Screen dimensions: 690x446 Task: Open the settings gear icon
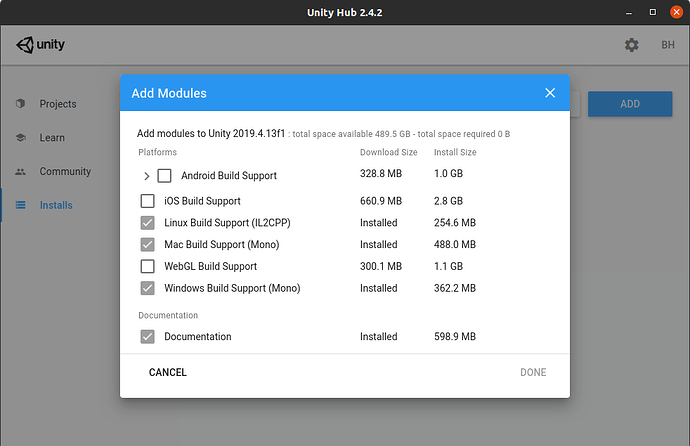(631, 45)
